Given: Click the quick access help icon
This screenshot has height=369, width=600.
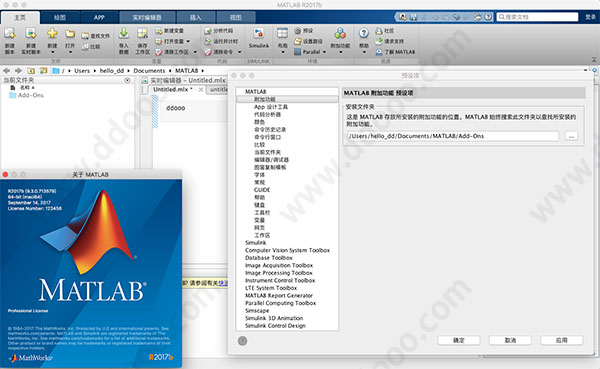Looking at the screenshot, I should [488, 17].
